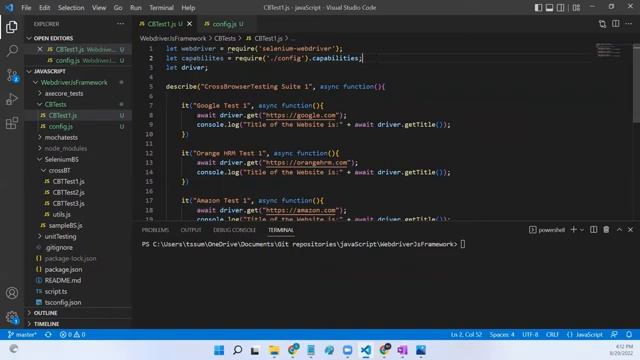The height and width of the screenshot is (360, 640).
Task: Open the File menu
Action: point(26,8)
